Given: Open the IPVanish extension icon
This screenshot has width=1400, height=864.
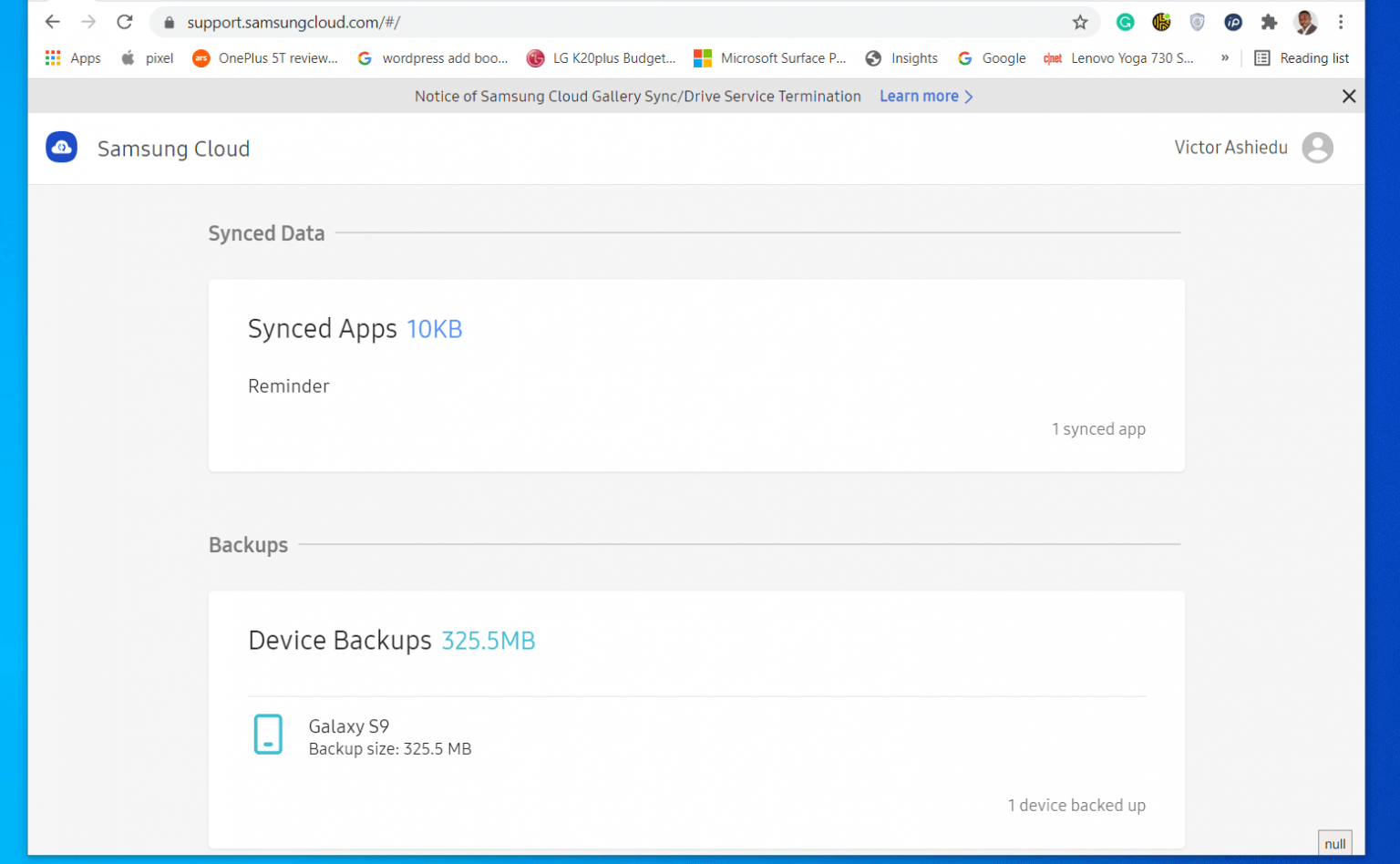Looking at the screenshot, I should click(x=1233, y=22).
